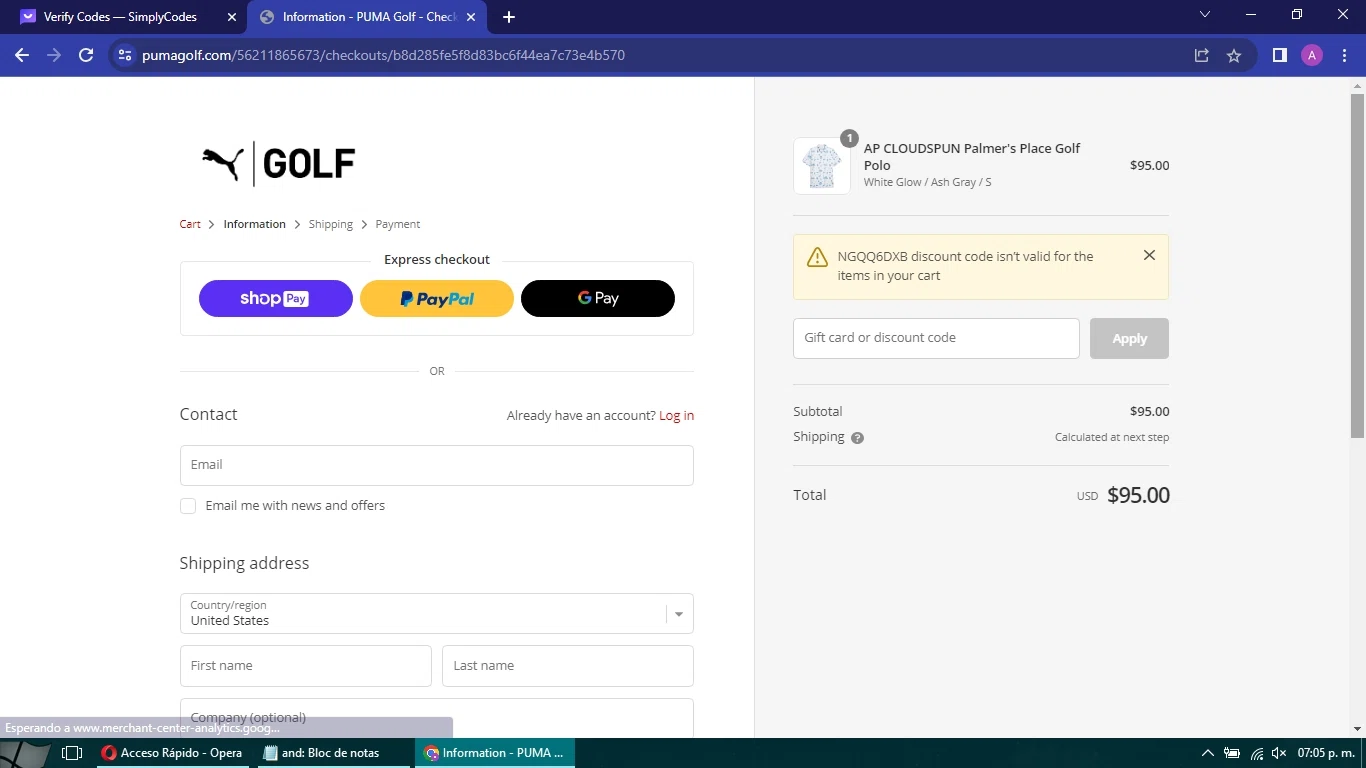The width and height of the screenshot is (1366, 768).
Task: Open the profile avatar A
Action: [x=1312, y=56]
